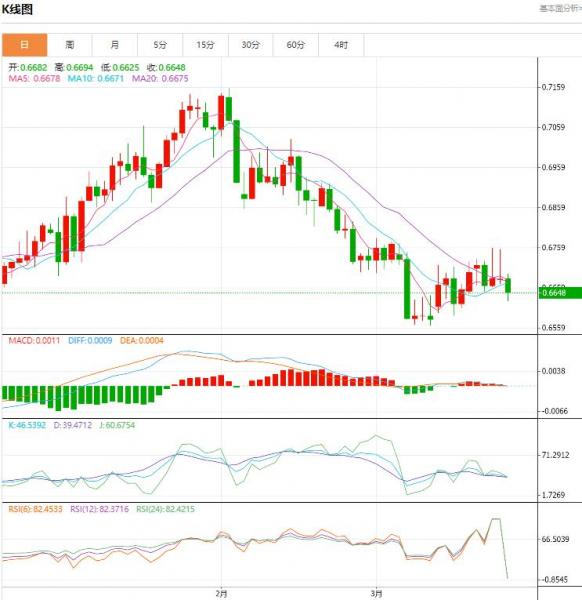This screenshot has width=582, height=600.
Task: Click the MACD value label
Action: point(34,340)
